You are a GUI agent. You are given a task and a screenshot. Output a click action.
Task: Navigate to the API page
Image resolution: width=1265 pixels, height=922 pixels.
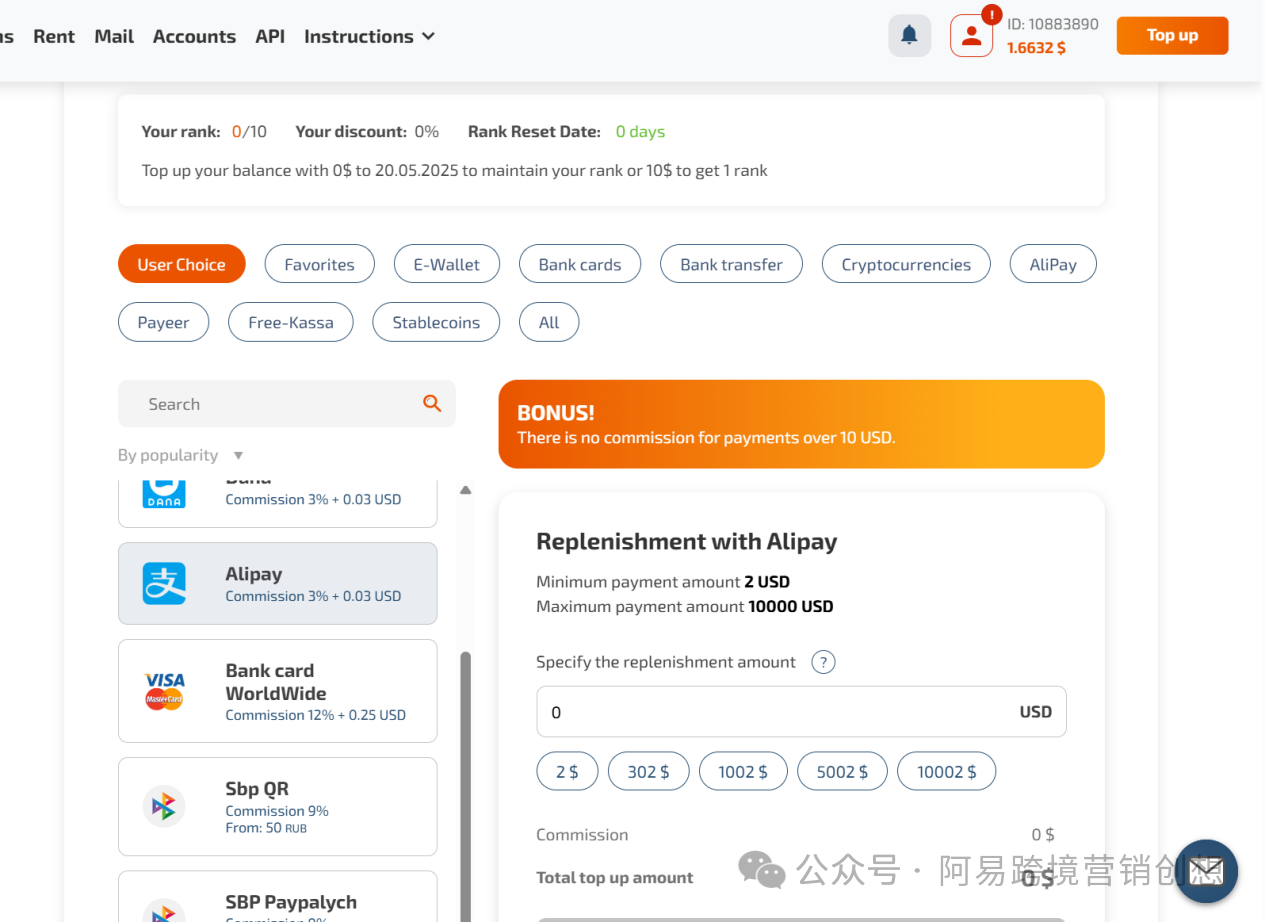(x=270, y=36)
